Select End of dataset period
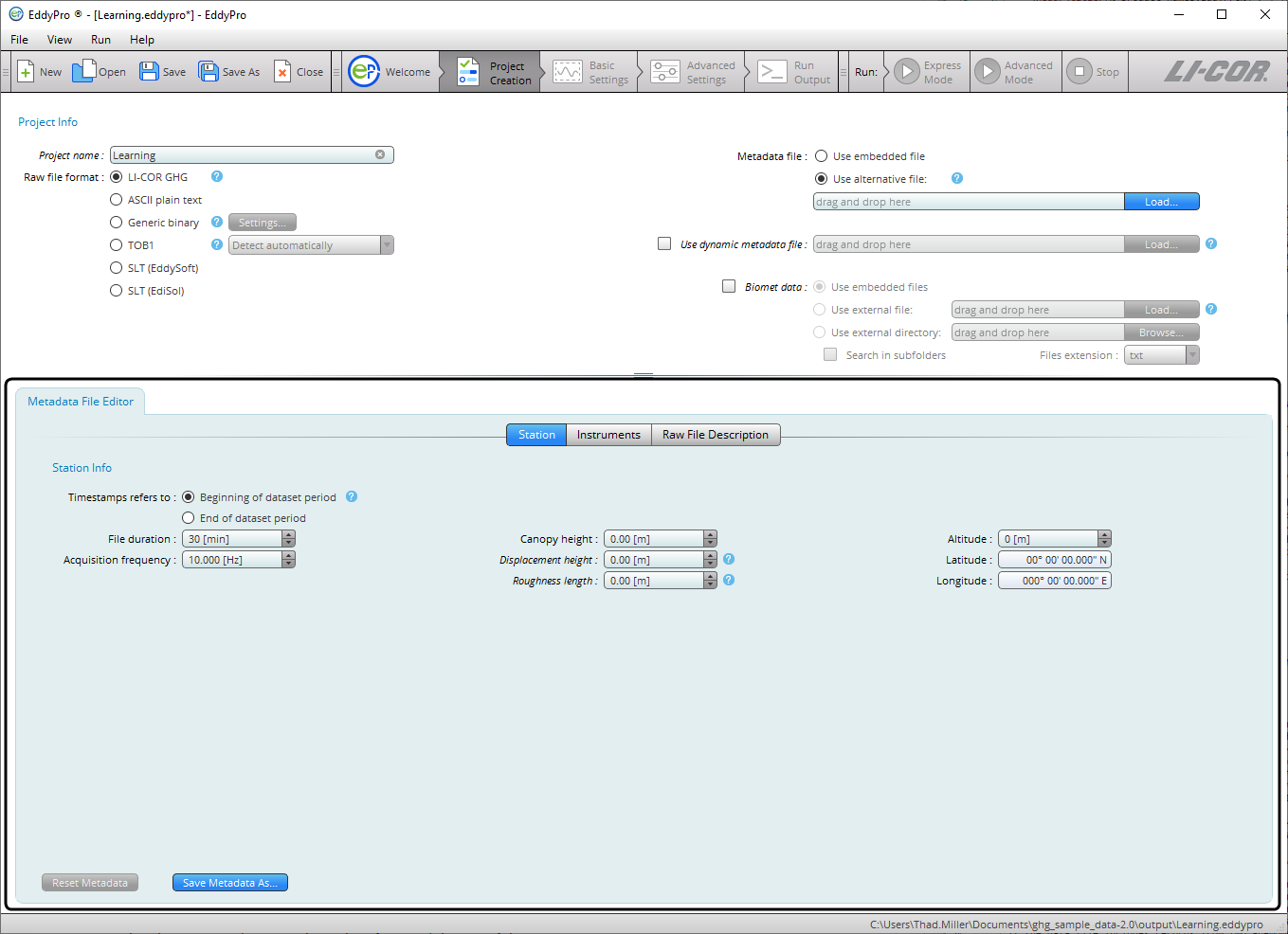Screen dimensions: 1288x934 tap(189, 518)
